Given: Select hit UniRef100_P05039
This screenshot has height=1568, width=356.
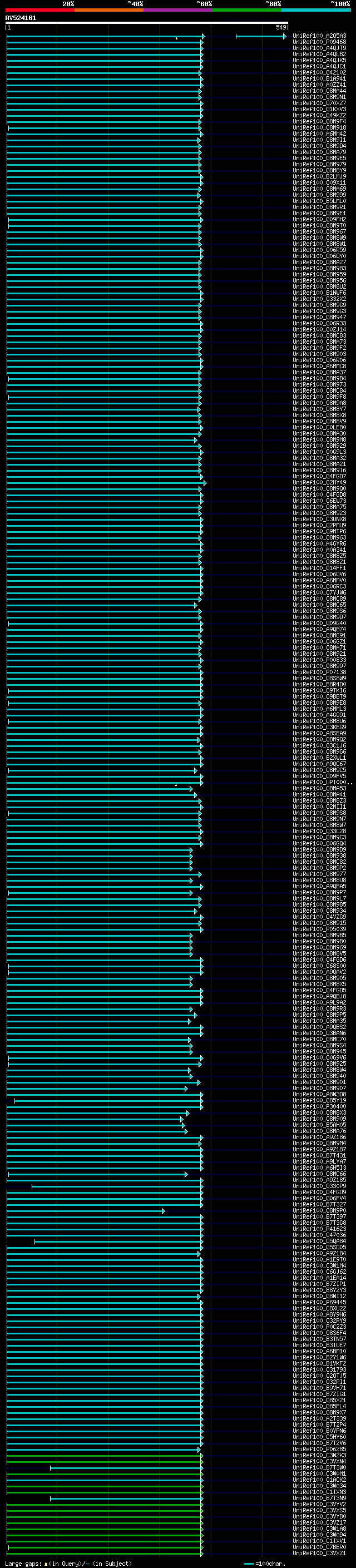Looking at the screenshot, I should point(319,929).
